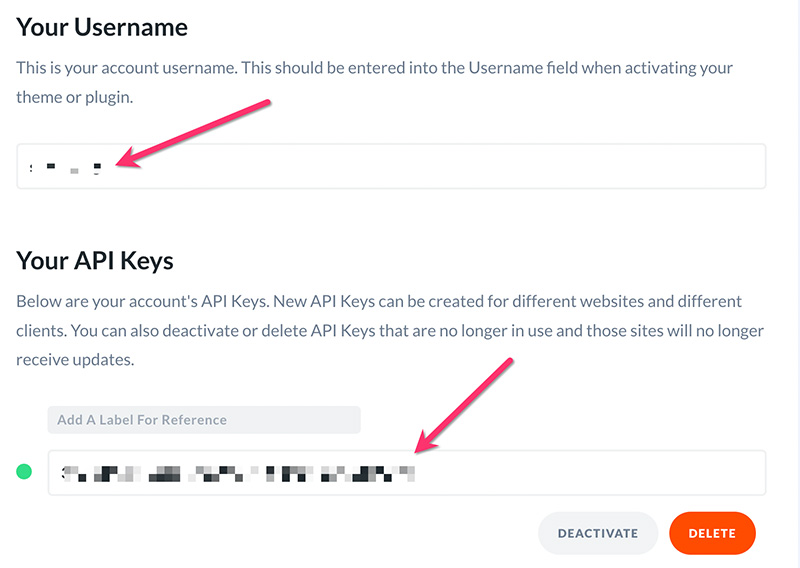The height and width of the screenshot is (568, 800).
Task: Click the green active status dot
Action: (24, 471)
